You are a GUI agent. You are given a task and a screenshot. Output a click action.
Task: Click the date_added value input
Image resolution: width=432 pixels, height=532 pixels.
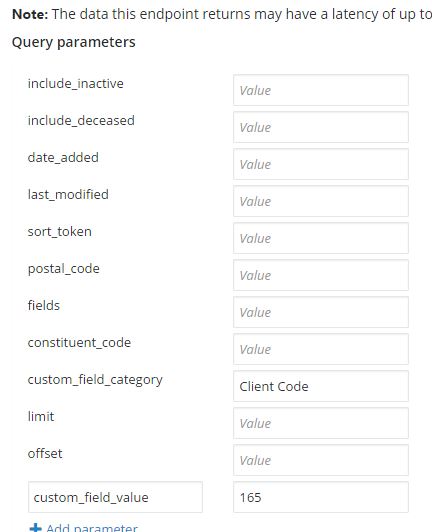click(321, 164)
